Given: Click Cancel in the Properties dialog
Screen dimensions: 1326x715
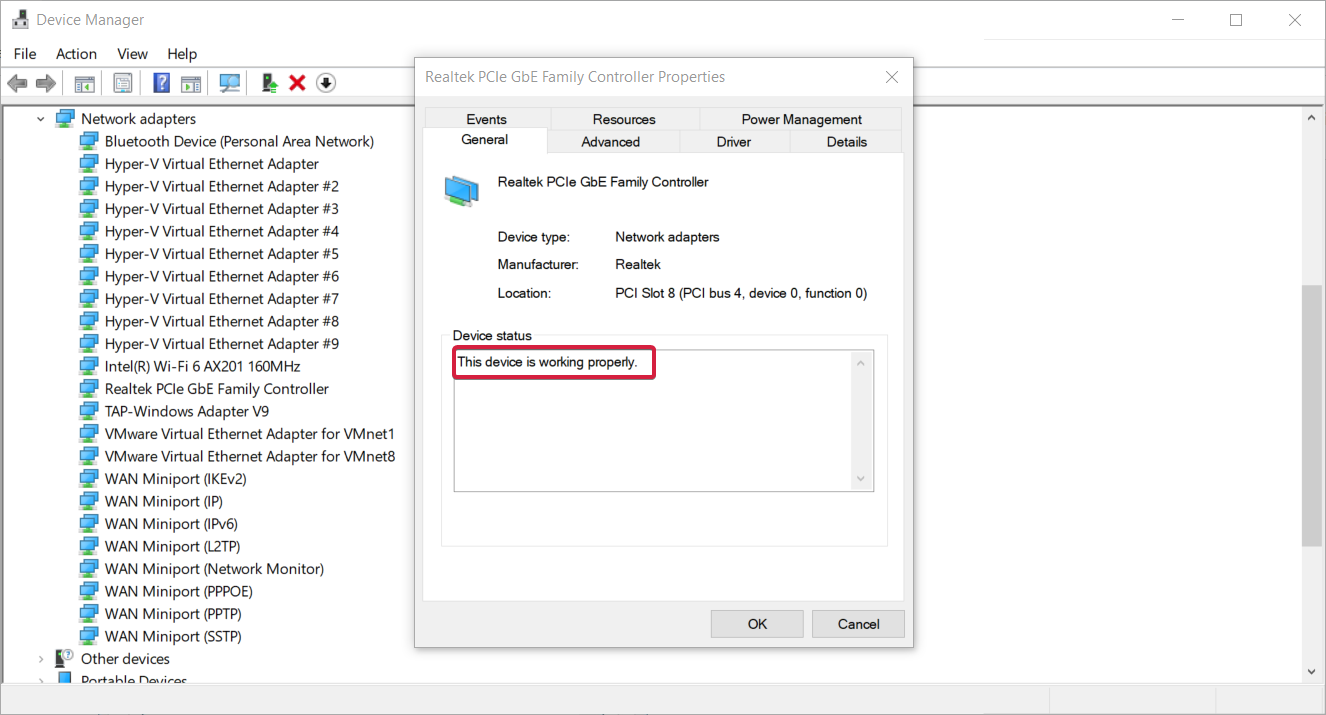Looking at the screenshot, I should click(858, 624).
